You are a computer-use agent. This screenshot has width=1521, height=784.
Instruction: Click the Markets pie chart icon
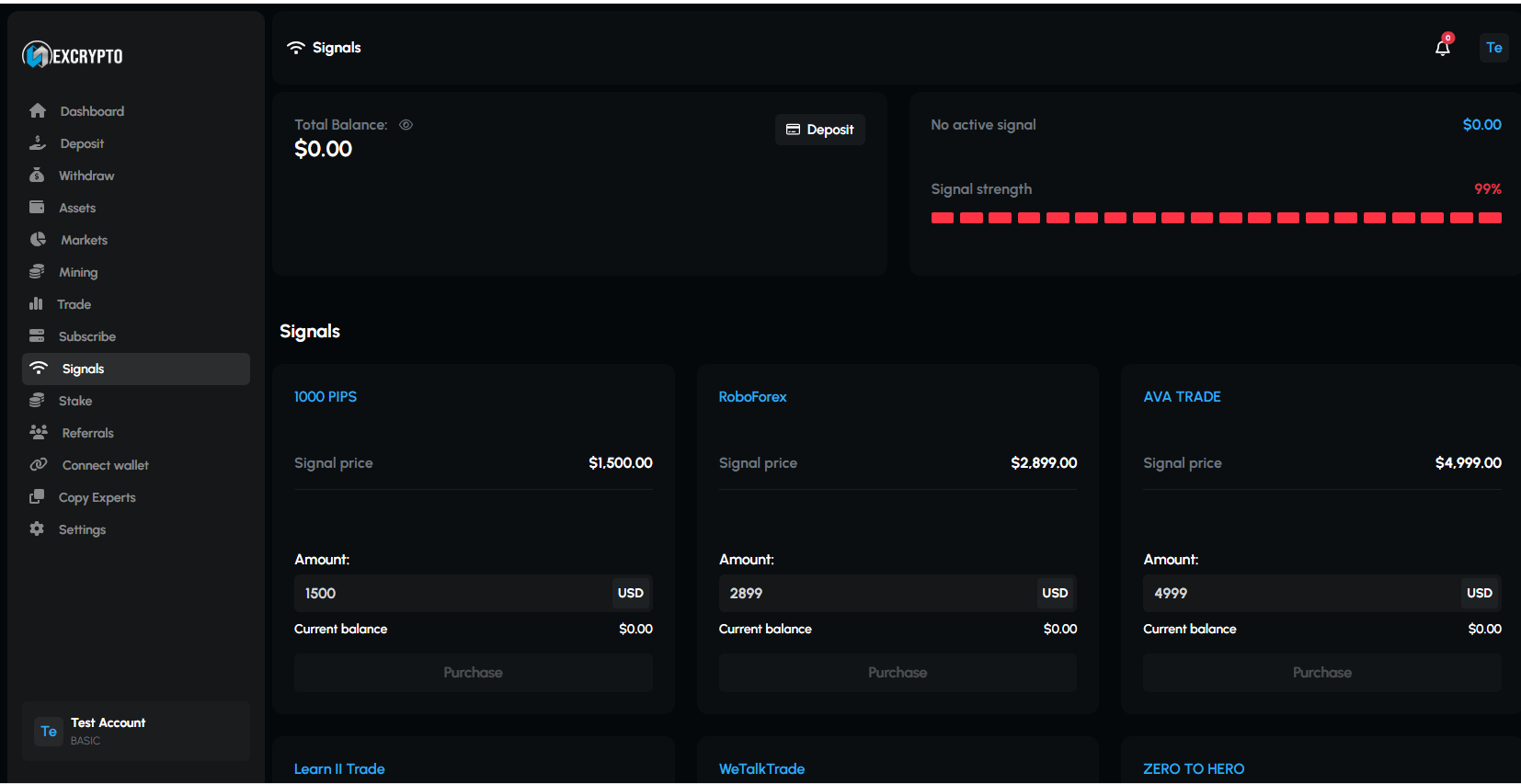(x=38, y=239)
